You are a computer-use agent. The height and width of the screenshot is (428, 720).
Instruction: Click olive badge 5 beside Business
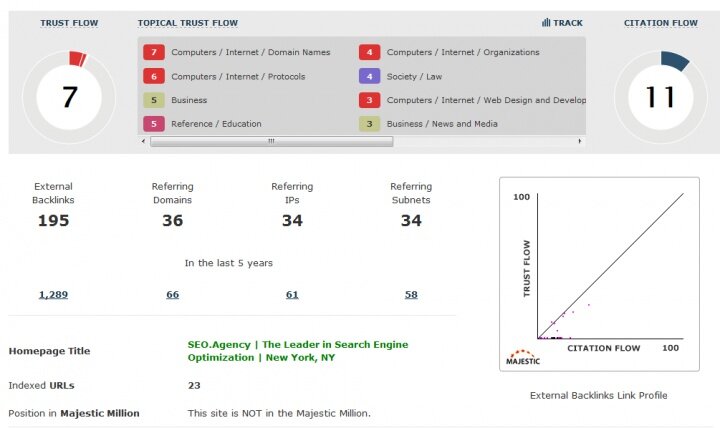coord(154,100)
